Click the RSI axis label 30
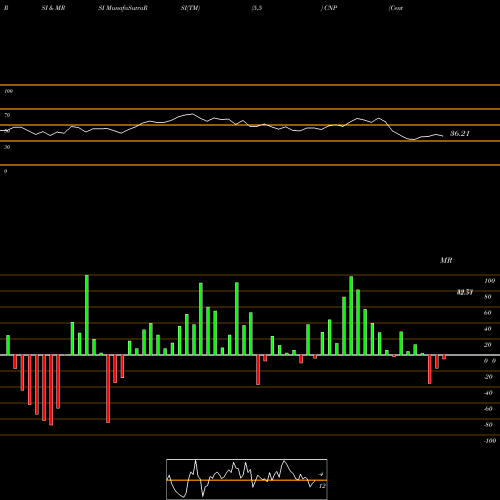Screen dimensions: 500x500 coord(7,147)
